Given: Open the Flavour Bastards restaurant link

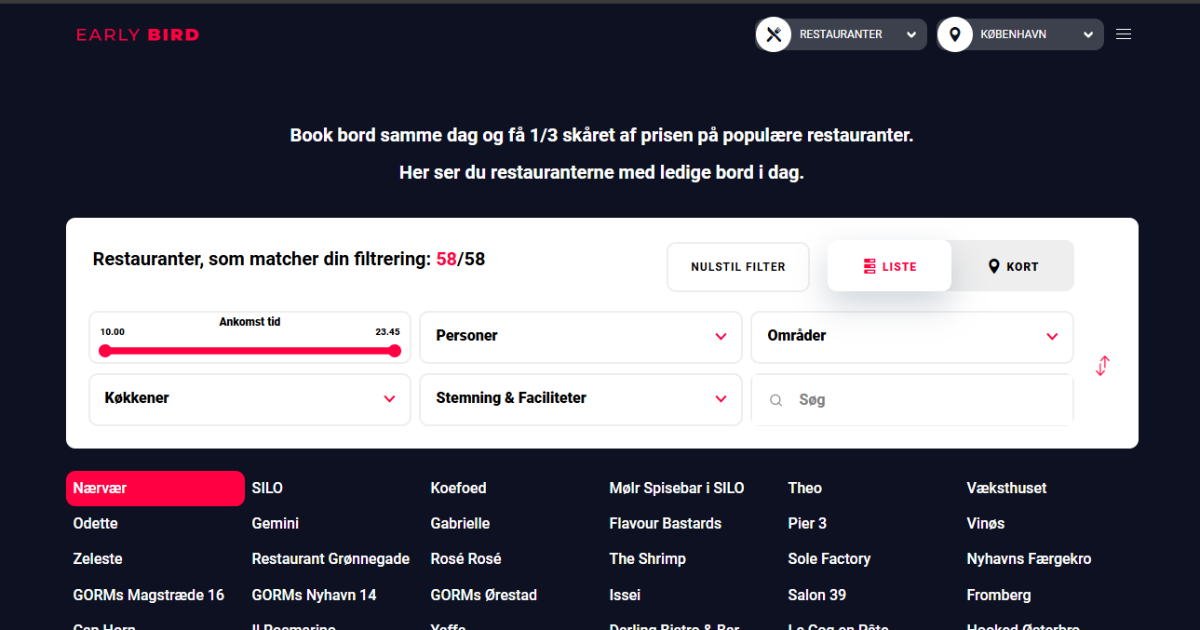Looking at the screenshot, I should (x=665, y=523).
